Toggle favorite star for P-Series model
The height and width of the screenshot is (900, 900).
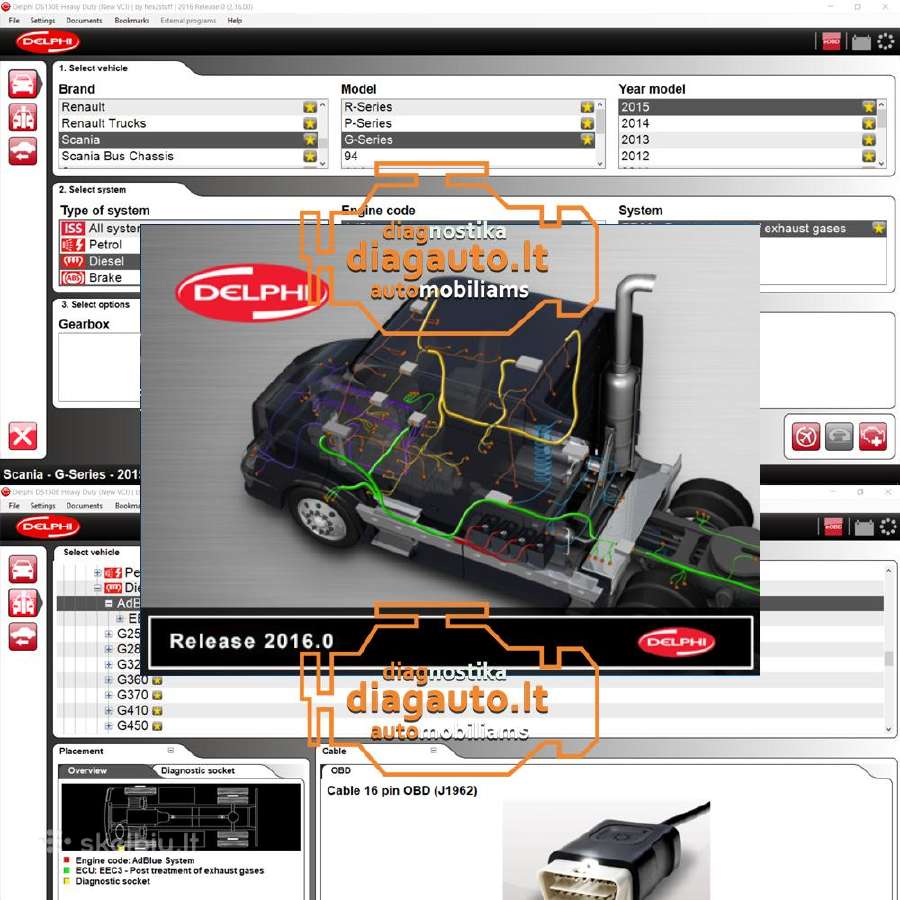587,123
